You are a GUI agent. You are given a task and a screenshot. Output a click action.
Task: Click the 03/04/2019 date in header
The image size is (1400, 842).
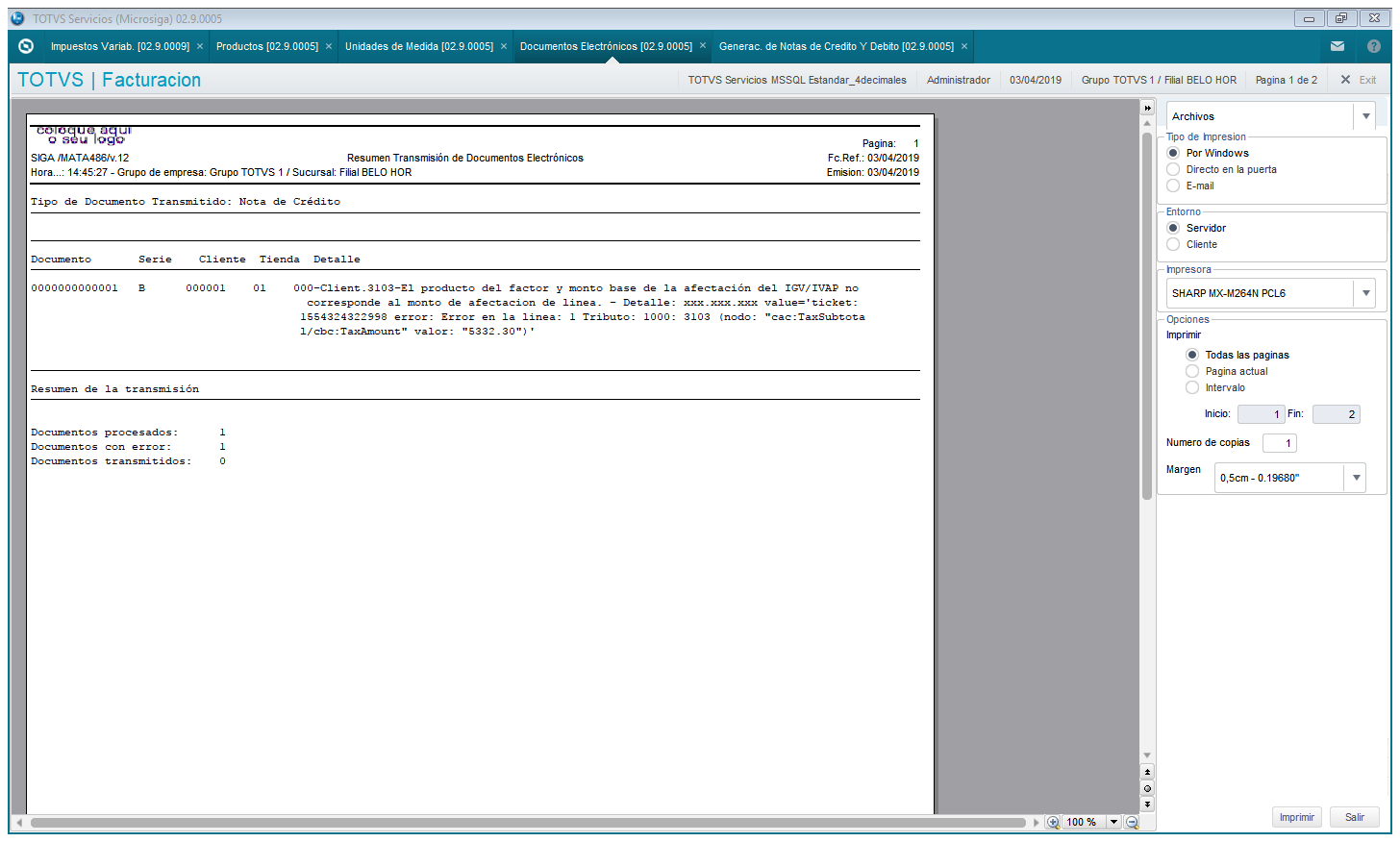pos(1036,80)
